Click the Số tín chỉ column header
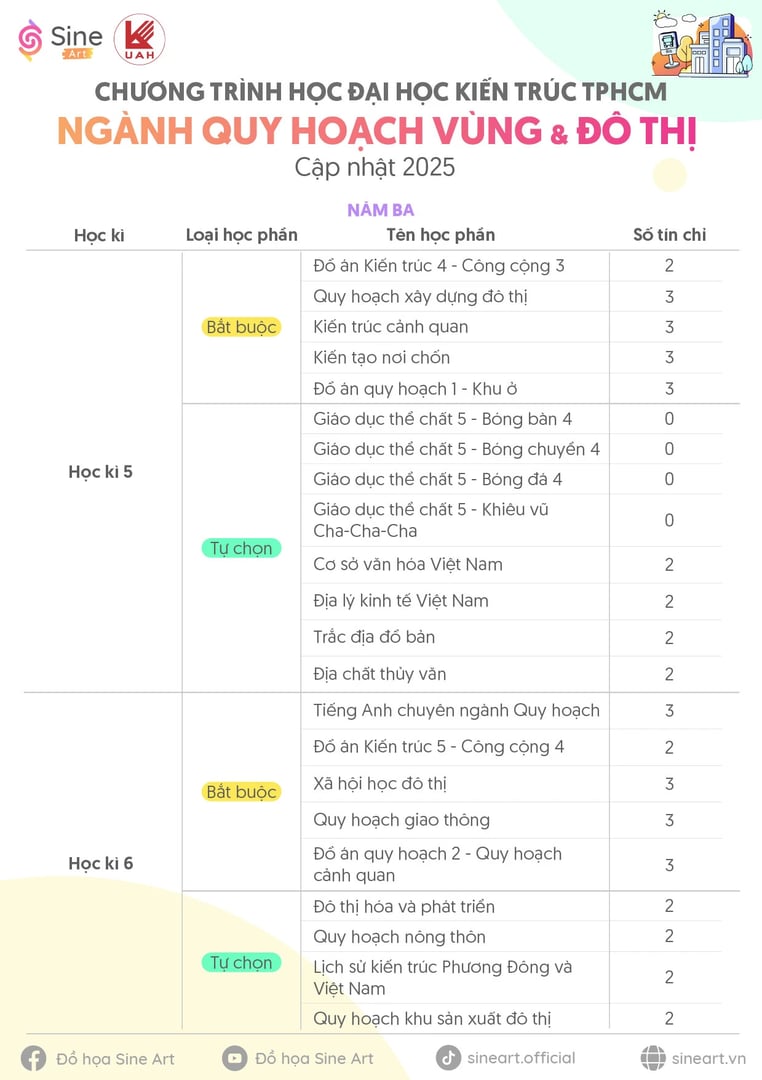 coord(670,235)
